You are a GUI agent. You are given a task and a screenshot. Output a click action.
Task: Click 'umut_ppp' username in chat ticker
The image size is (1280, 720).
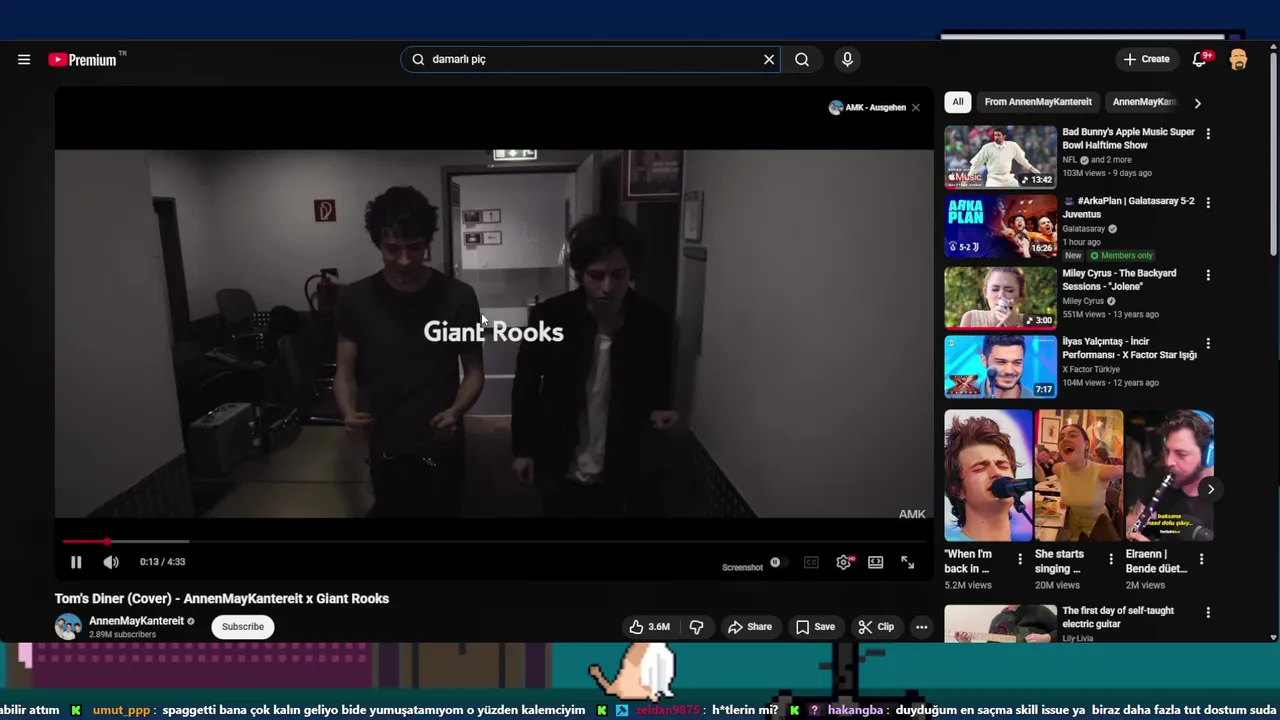point(121,710)
